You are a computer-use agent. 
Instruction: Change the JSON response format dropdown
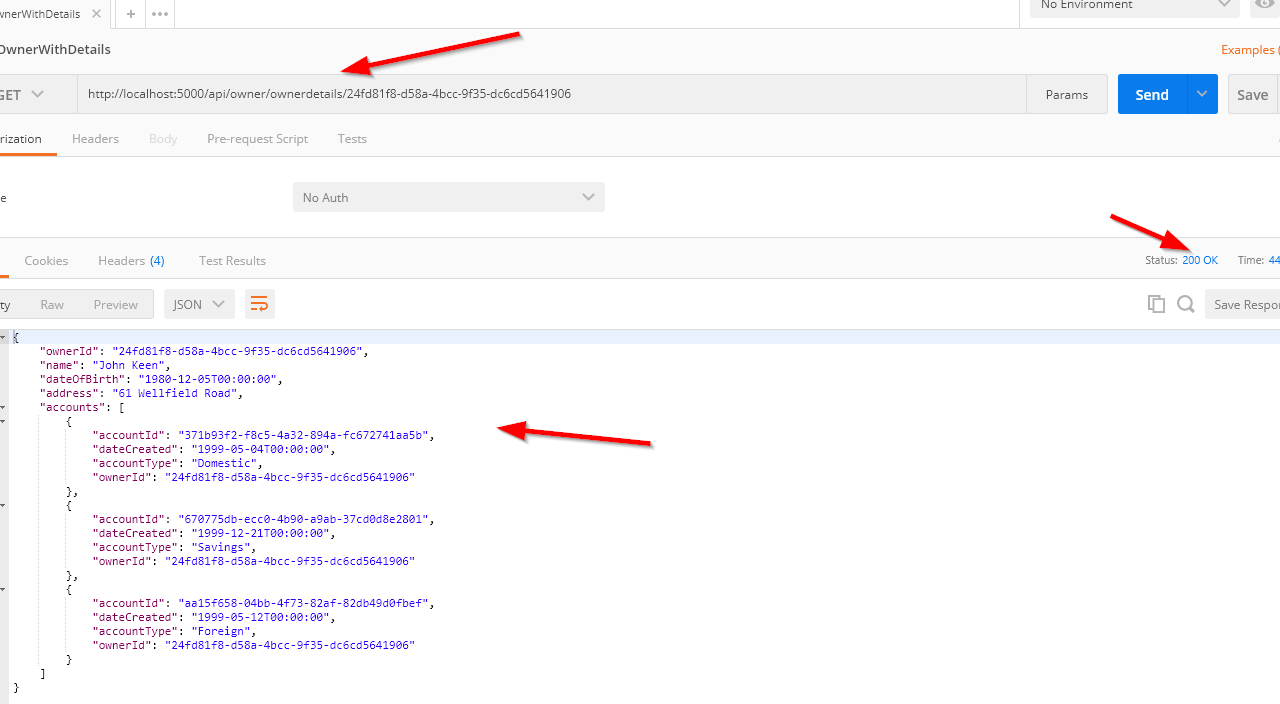pyautogui.click(x=199, y=304)
